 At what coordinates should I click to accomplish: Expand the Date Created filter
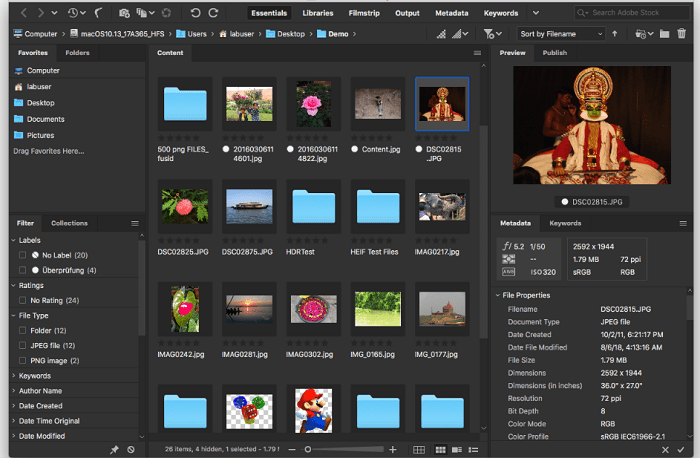tap(13, 406)
